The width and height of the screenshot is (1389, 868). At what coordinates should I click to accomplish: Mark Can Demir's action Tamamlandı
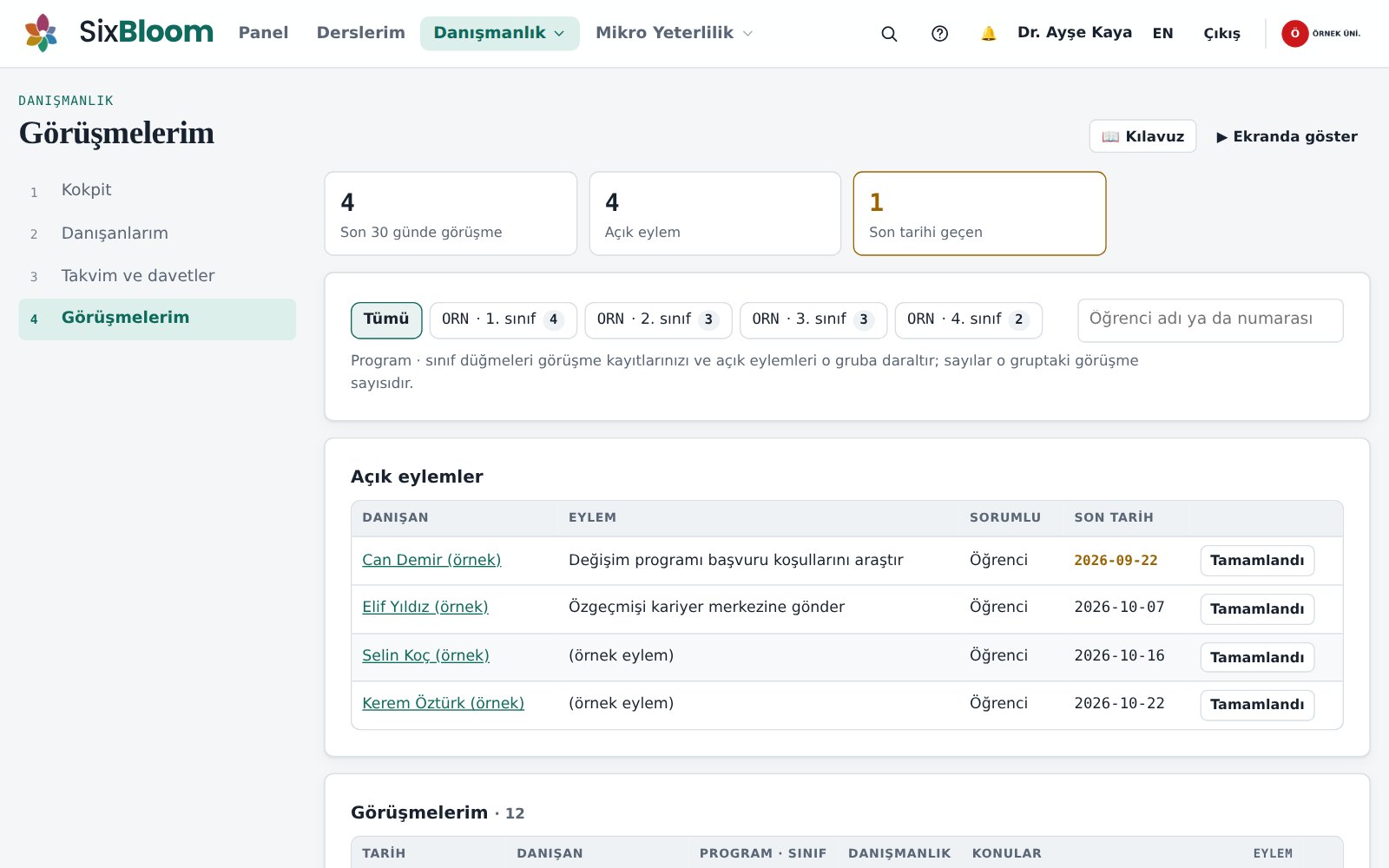[1257, 561]
